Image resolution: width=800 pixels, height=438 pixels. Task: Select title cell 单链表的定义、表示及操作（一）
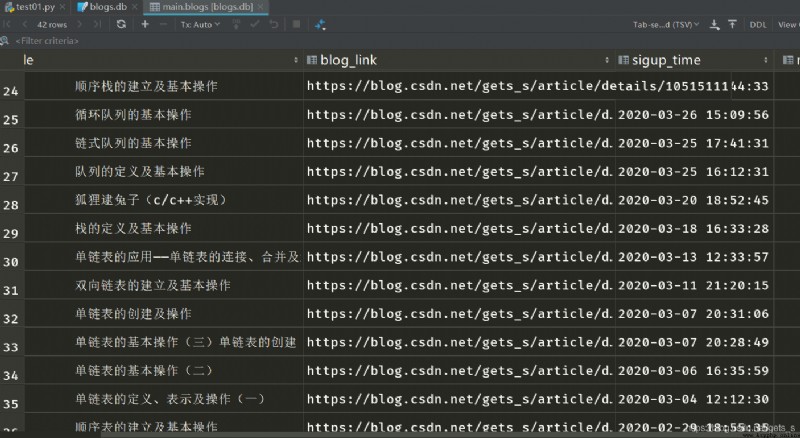pos(163,399)
